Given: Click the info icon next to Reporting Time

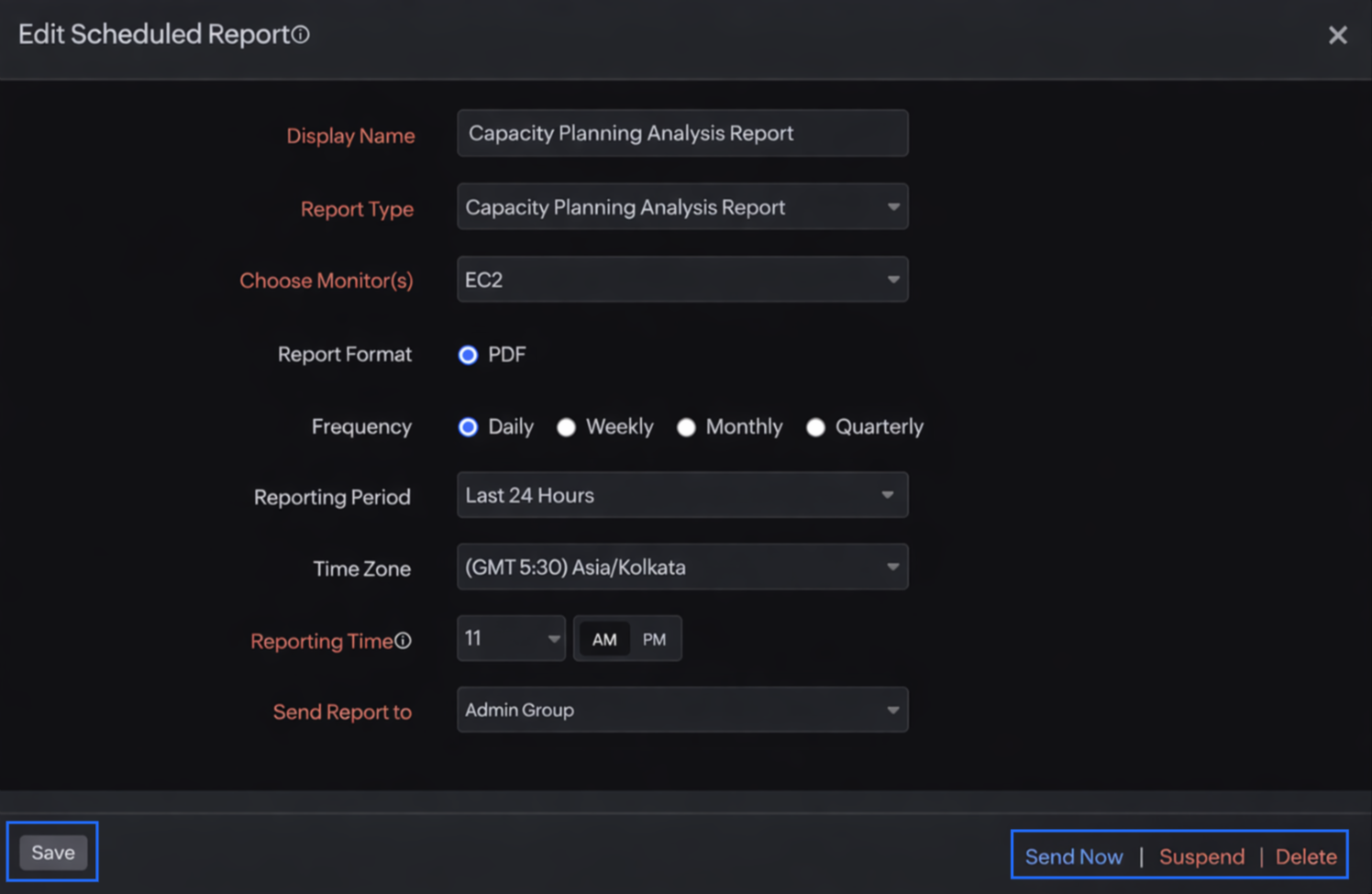Looking at the screenshot, I should (x=404, y=641).
